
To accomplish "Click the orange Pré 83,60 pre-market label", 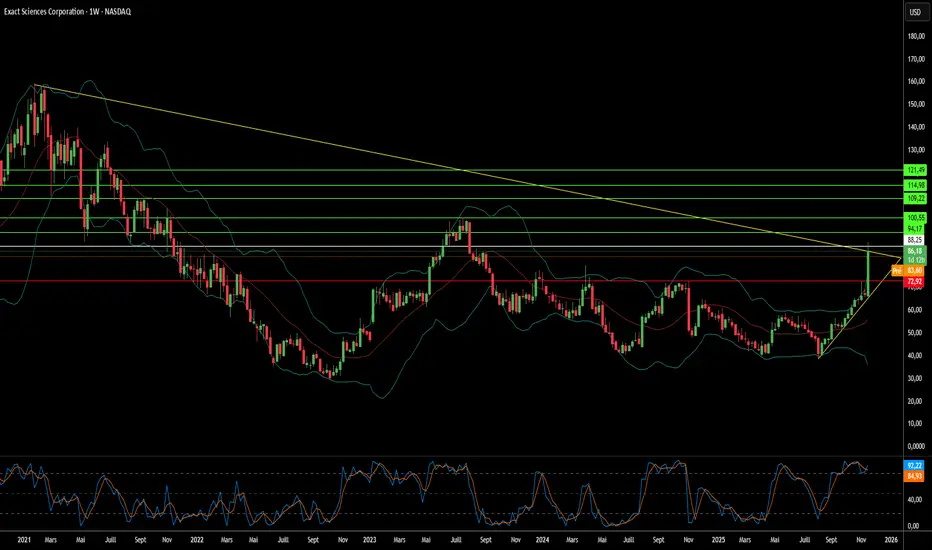I will click(x=908, y=271).
